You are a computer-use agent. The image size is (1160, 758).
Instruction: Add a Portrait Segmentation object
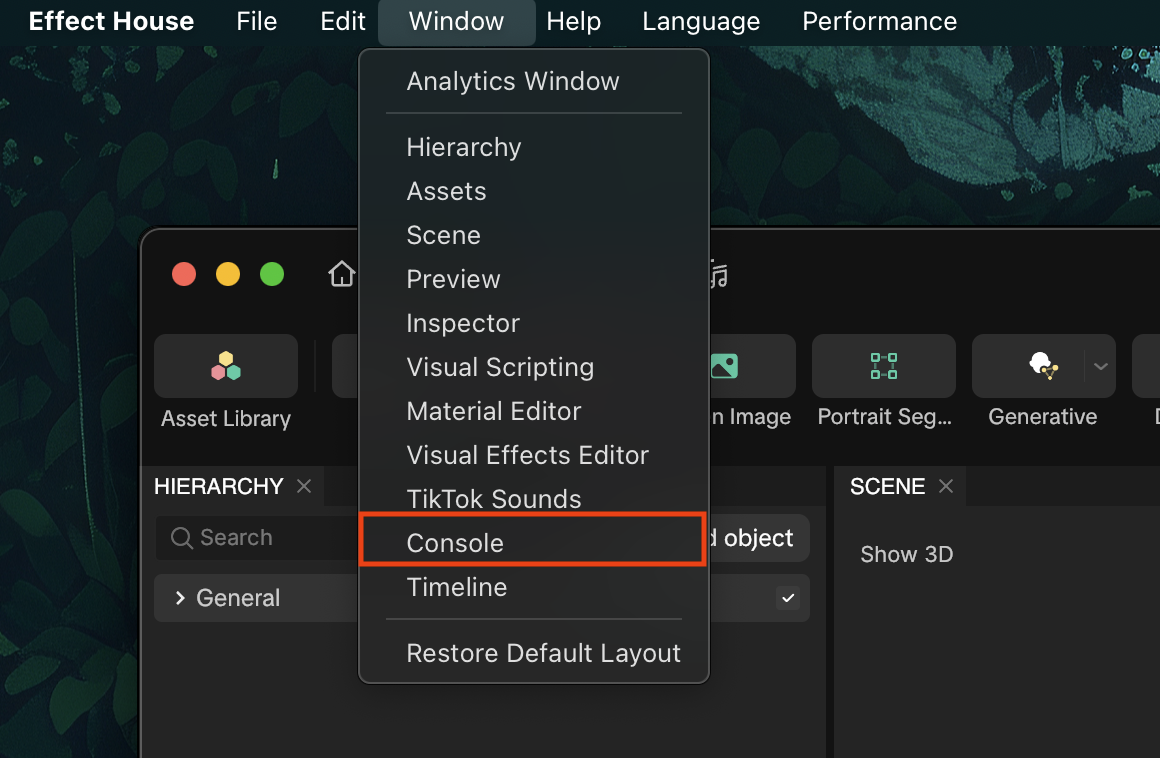pos(884,366)
